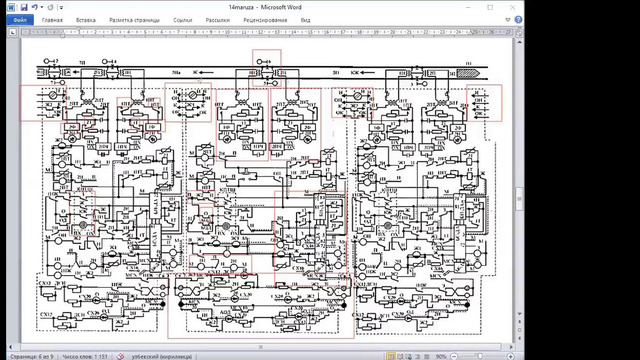Click the vertical scrollbar thumb
Image resolution: width=640 pixels, height=360 pixels.
tap(519, 198)
